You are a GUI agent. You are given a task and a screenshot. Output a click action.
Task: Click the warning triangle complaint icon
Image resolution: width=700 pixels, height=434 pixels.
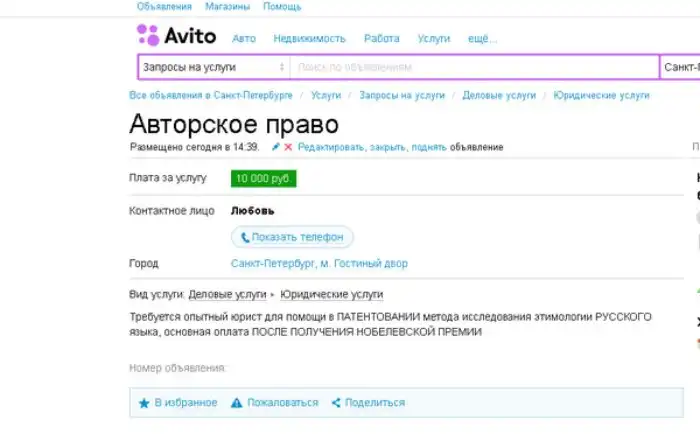click(237, 403)
